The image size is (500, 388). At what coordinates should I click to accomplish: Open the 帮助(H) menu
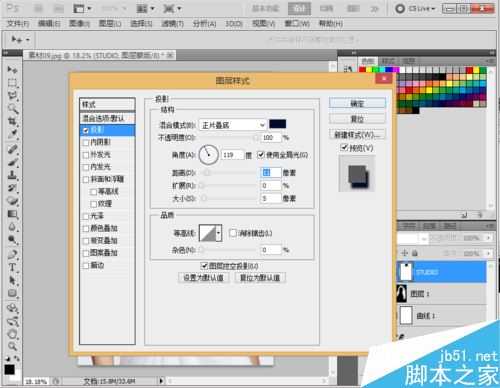[331, 23]
